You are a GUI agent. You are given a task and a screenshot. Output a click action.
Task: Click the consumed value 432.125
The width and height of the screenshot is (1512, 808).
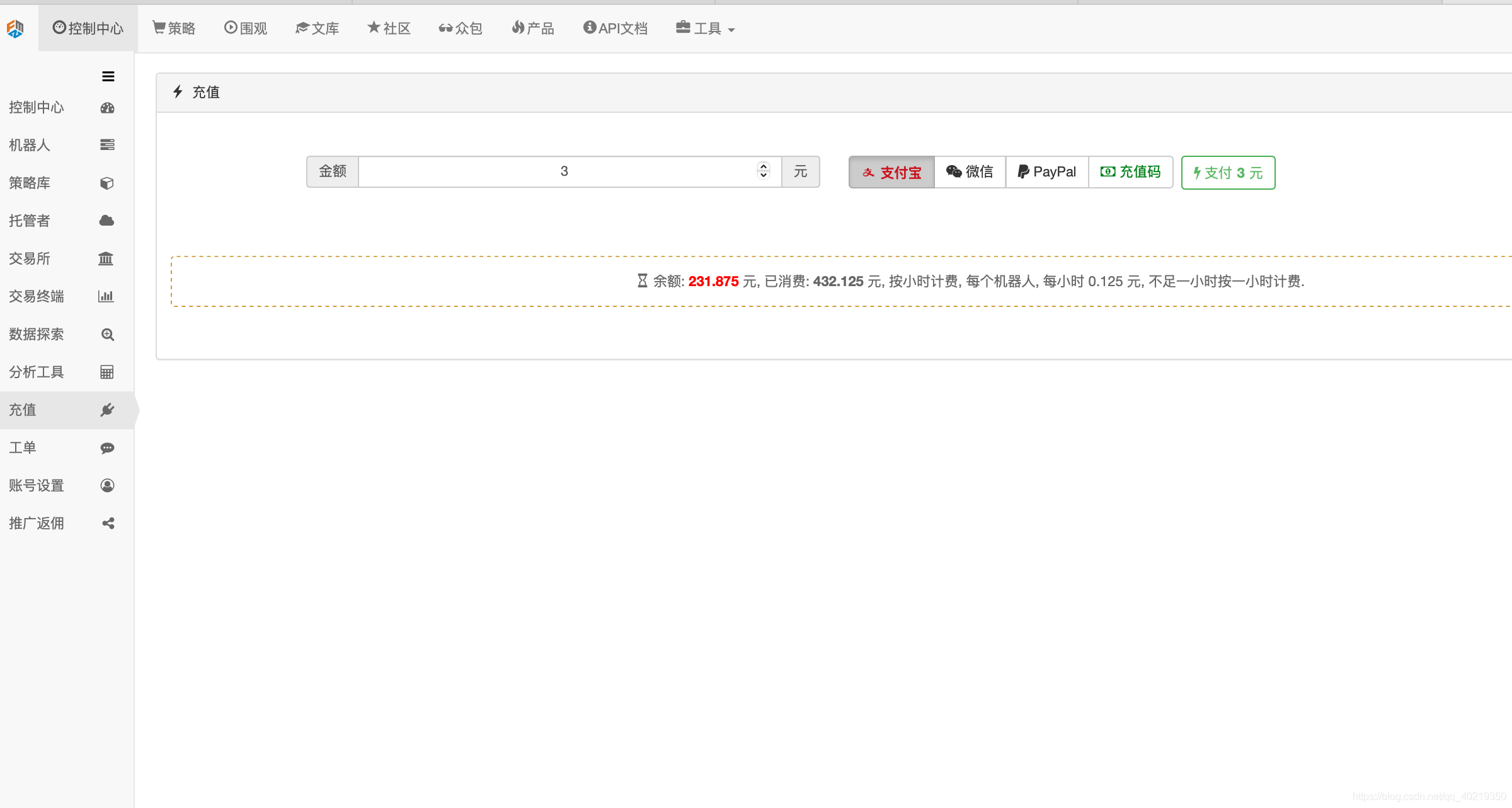(x=838, y=282)
